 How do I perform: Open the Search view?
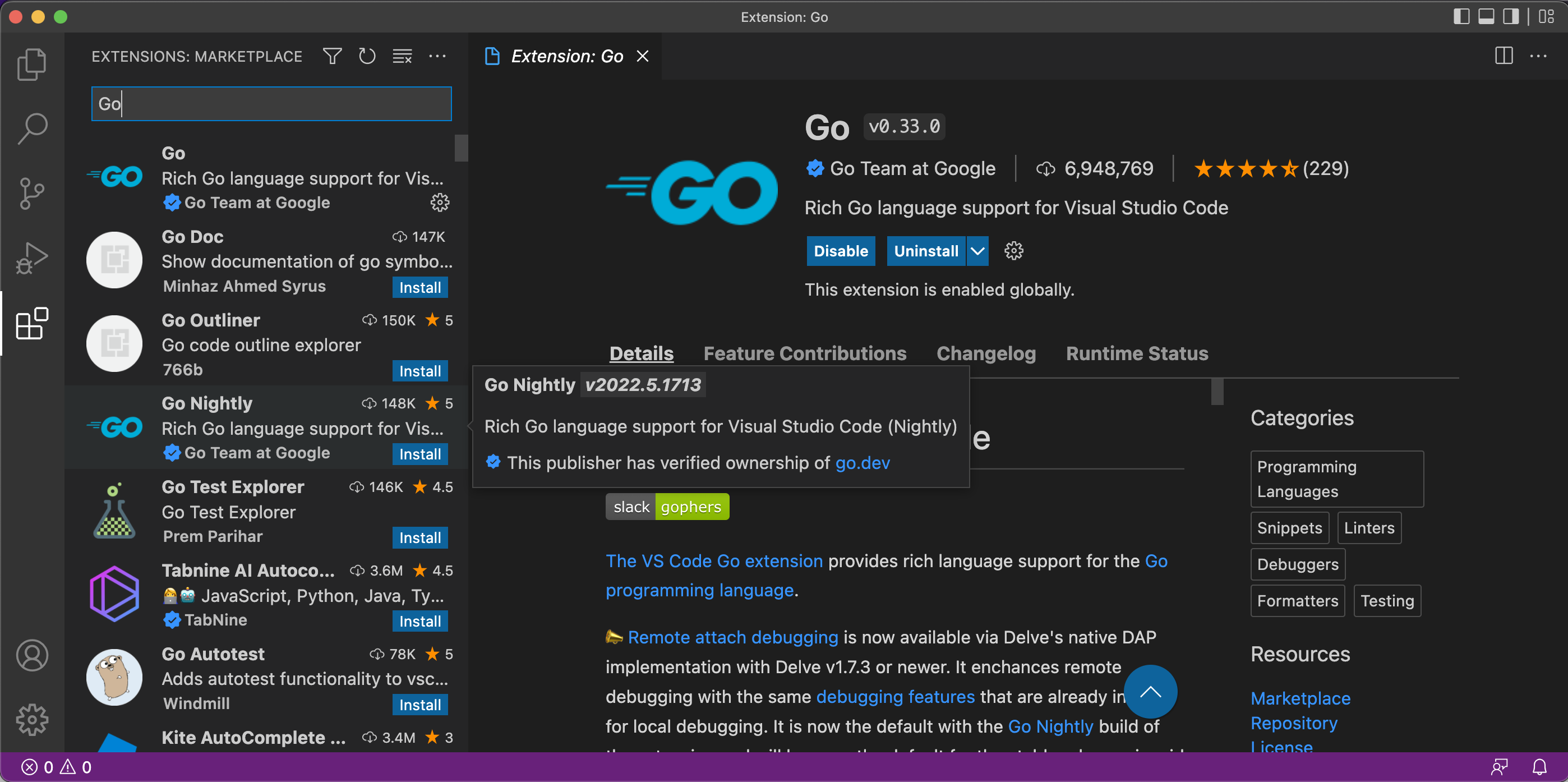point(31,128)
